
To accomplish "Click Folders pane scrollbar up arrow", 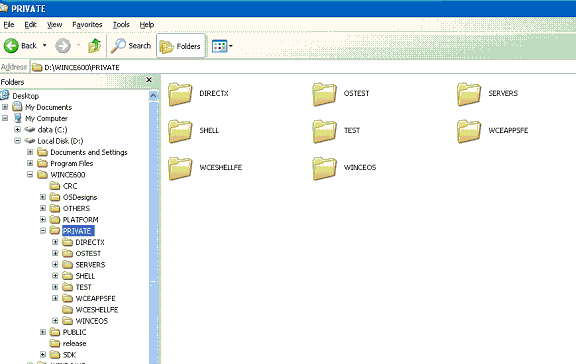I will pos(154,96).
